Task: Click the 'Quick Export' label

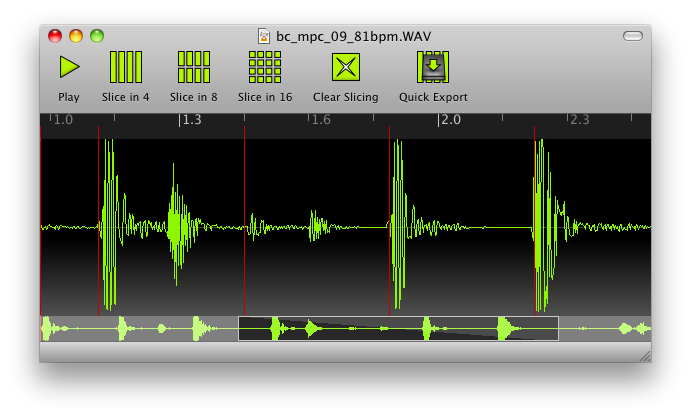Action: [x=433, y=97]
